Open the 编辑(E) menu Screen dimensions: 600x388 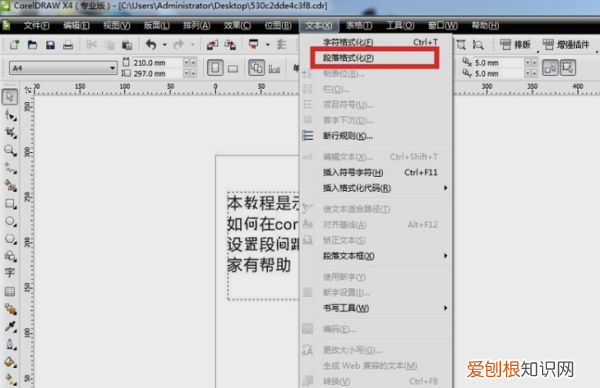click(x=77, y=26)
